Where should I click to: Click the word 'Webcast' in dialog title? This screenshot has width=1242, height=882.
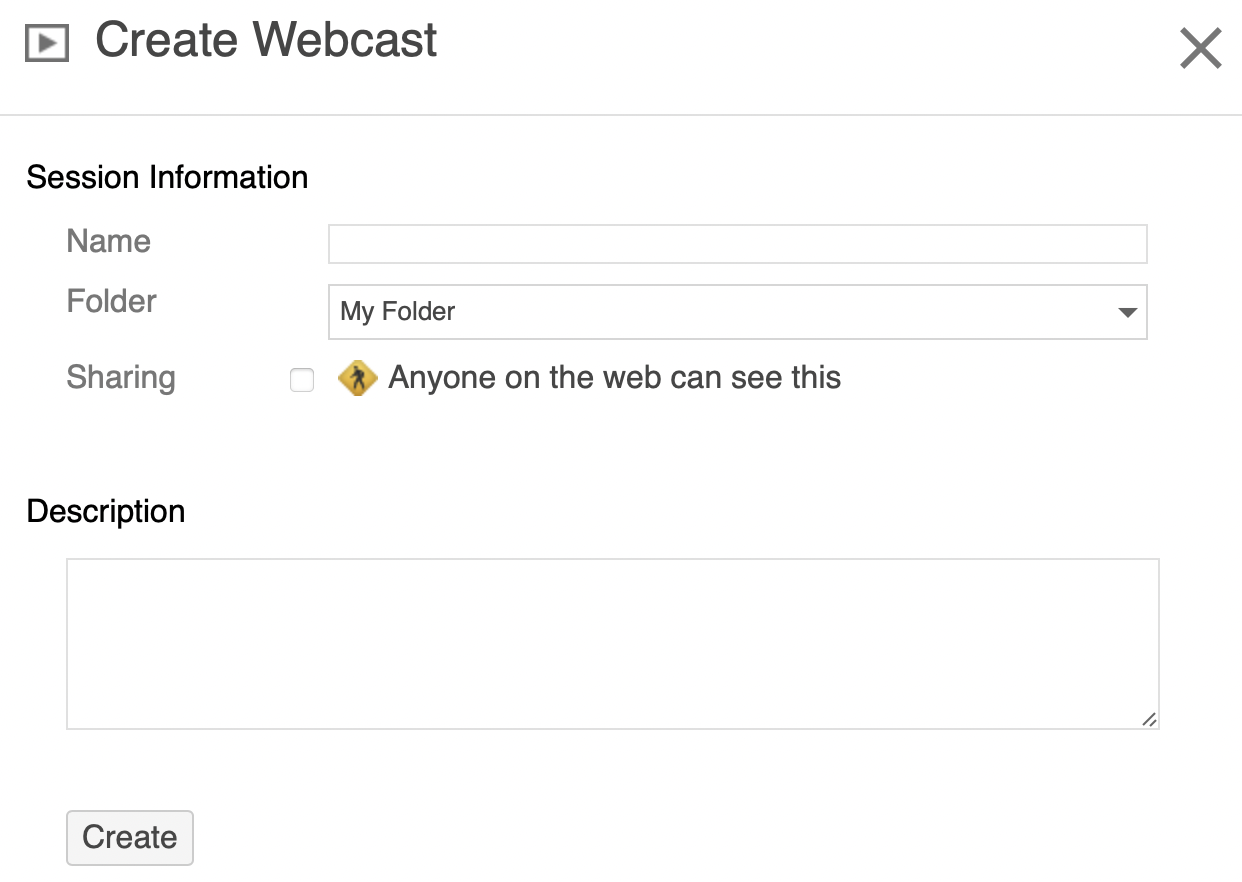(x=345, y=41)
